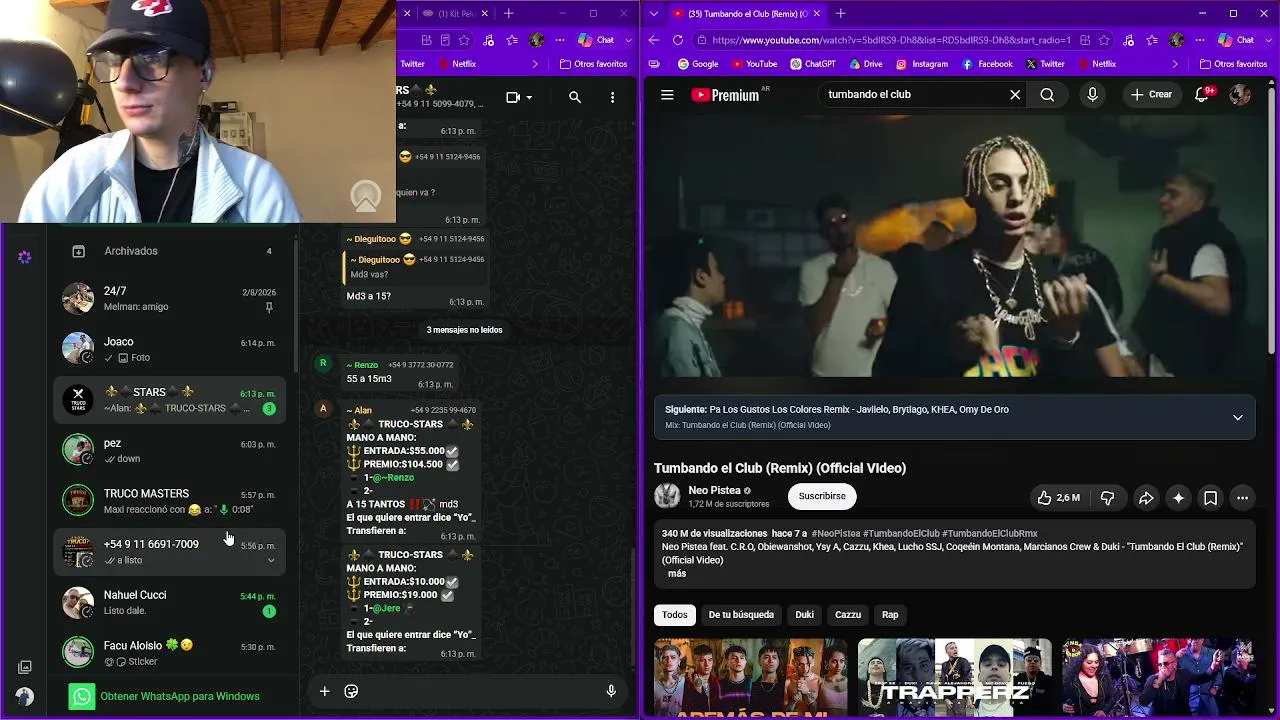Image resolution: width=1280 pixels, height=720 pixels.
Task: Go back in the YouTube browser window
Action: [x=654, y=40]
